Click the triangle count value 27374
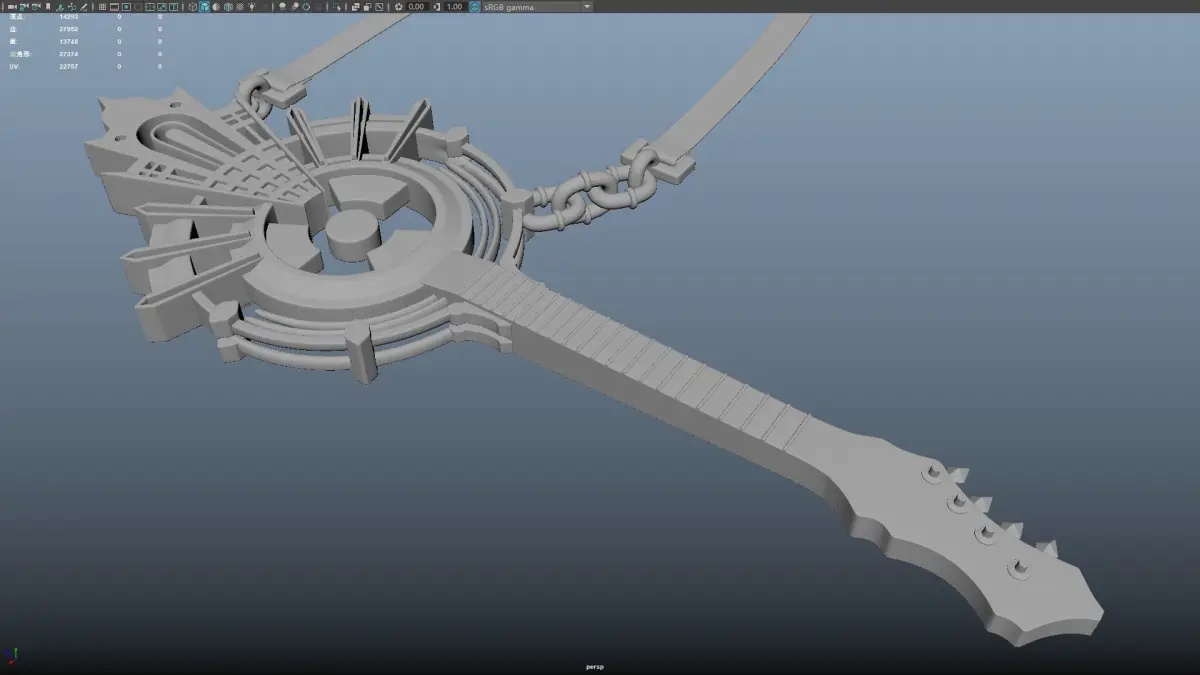The image size is (1200, 675). (x=69, y=54)
